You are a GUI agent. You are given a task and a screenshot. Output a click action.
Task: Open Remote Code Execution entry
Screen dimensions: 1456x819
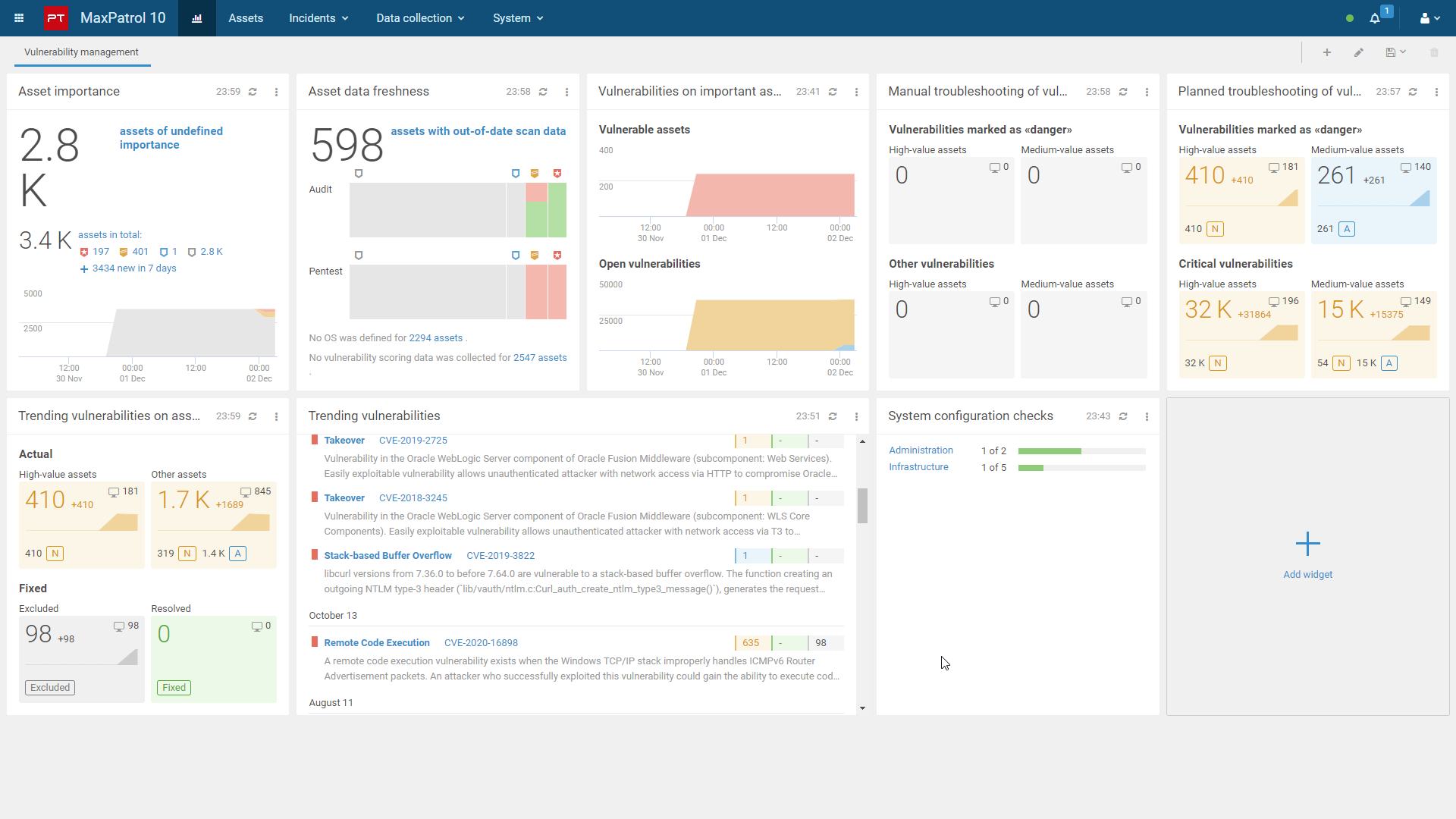377,643
